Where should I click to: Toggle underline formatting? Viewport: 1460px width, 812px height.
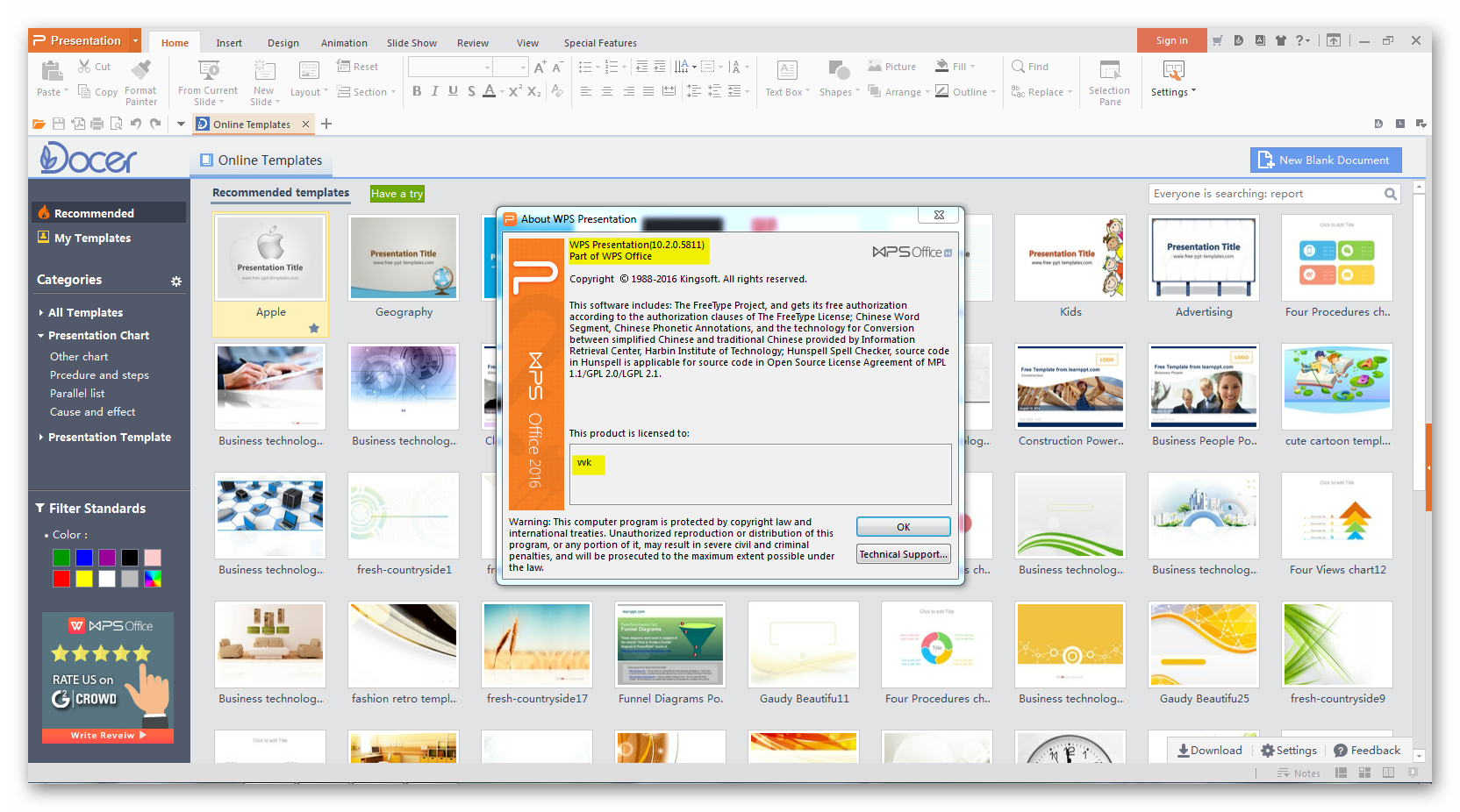(453, 91)
